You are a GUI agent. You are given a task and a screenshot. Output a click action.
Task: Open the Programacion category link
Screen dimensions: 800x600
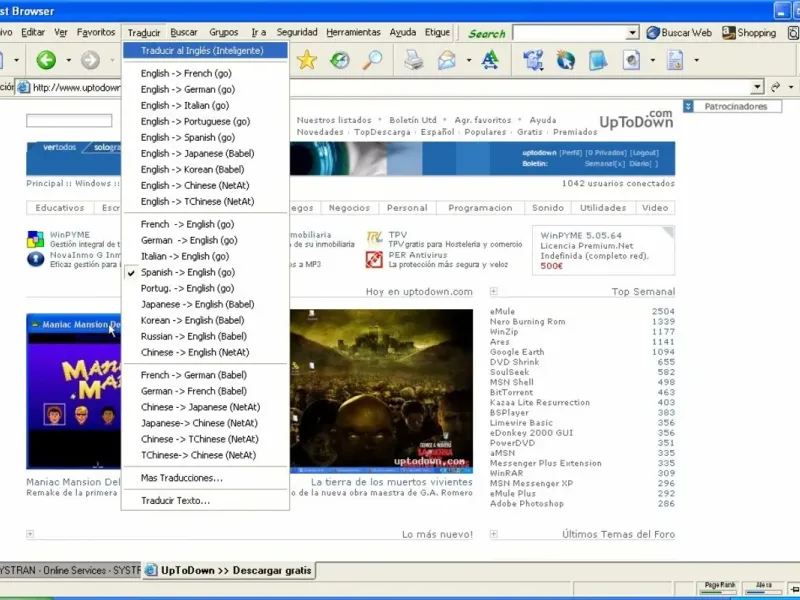480,208
